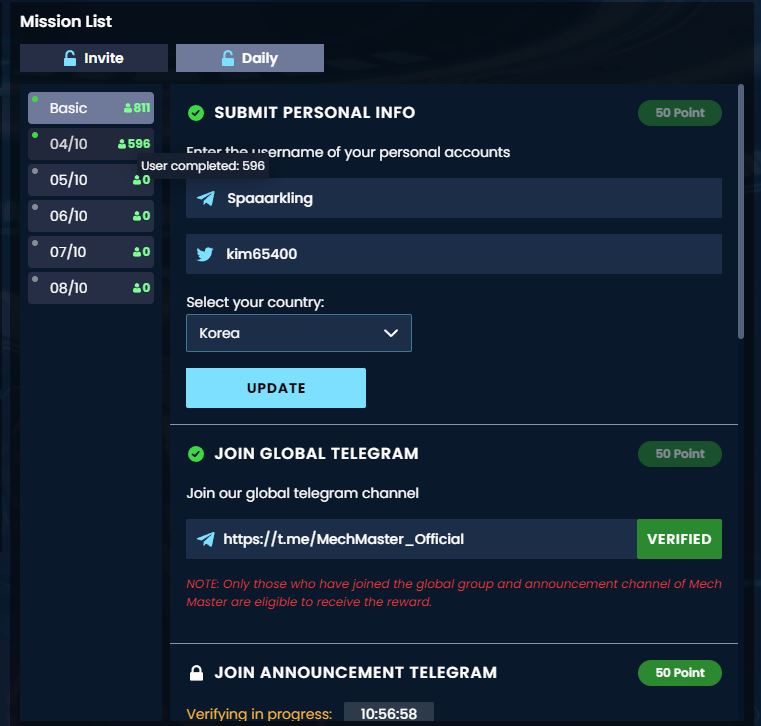Click green checkmark beside Join Global Telegram
This screenshot has width=761, height=726.
point(196,454)
